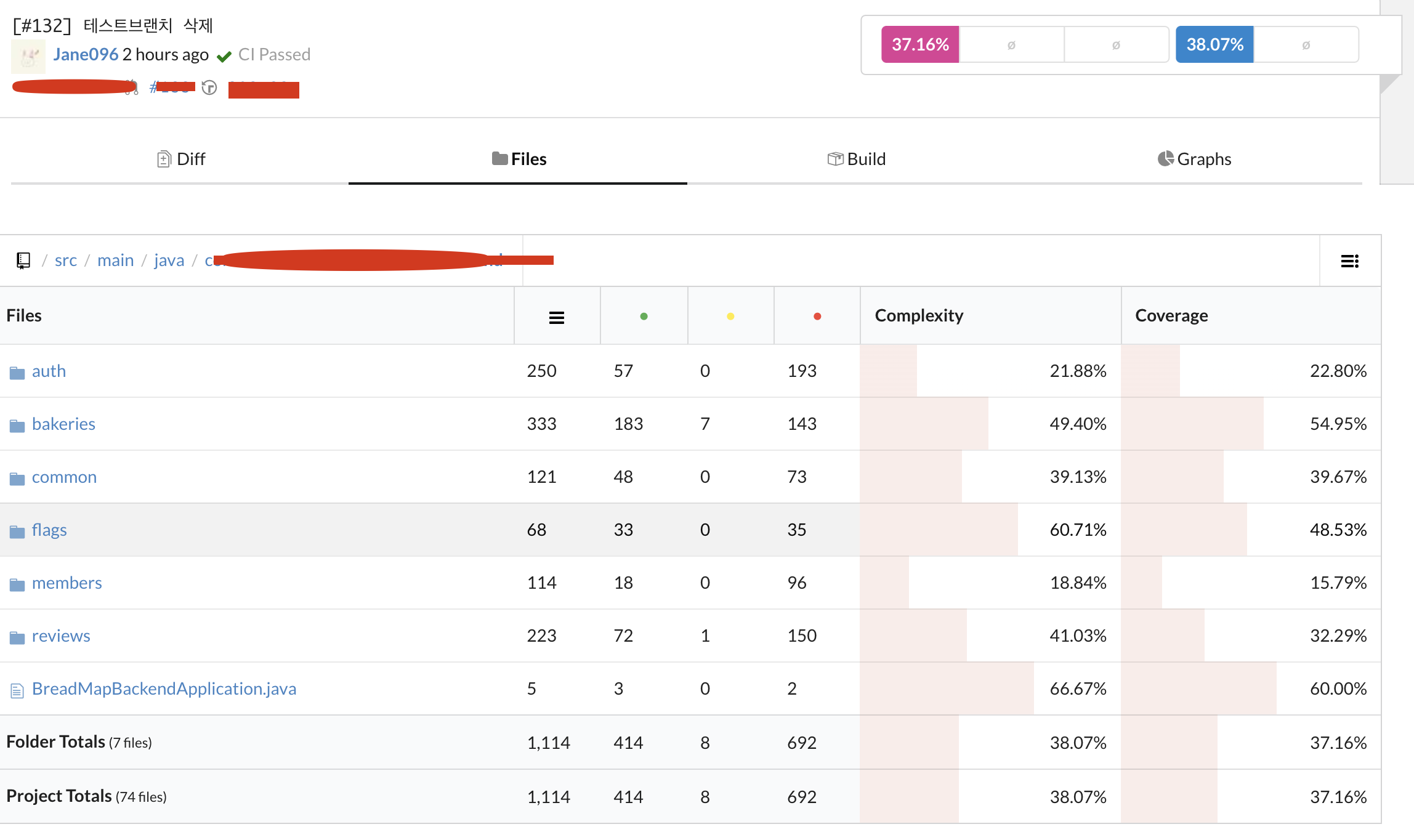1414x840 pixels.
Task: Switch to the Diff tab
Action: tap(181, 159)
